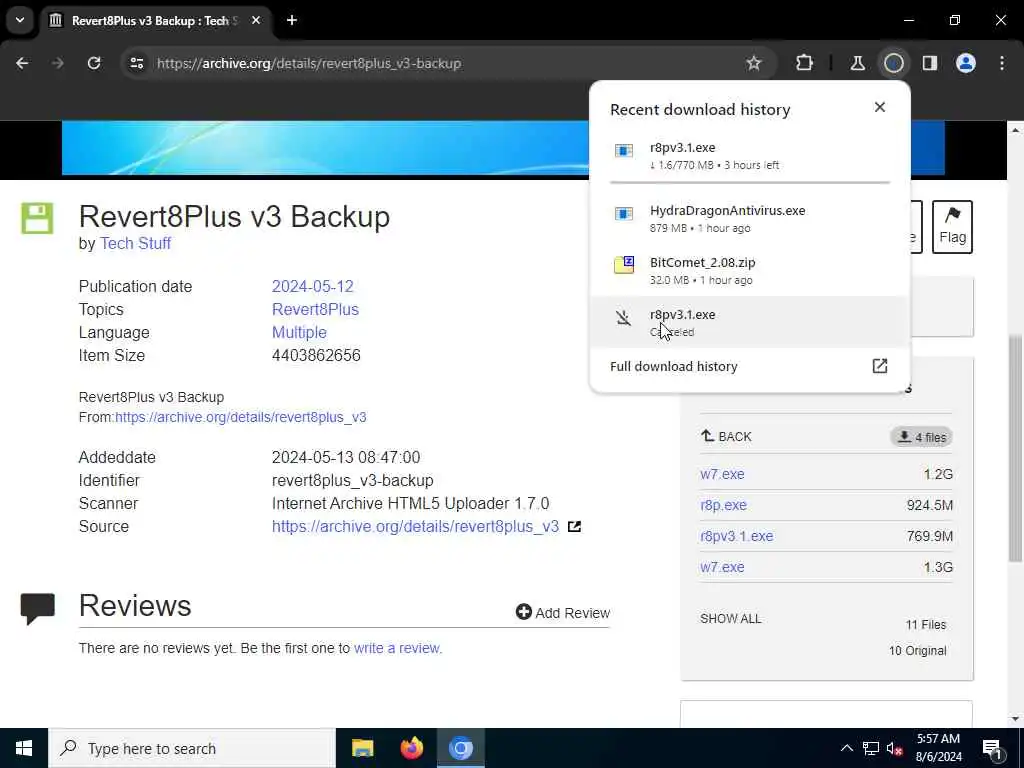Select the canceled r8pv3.1.exe entry

point(750,322)
